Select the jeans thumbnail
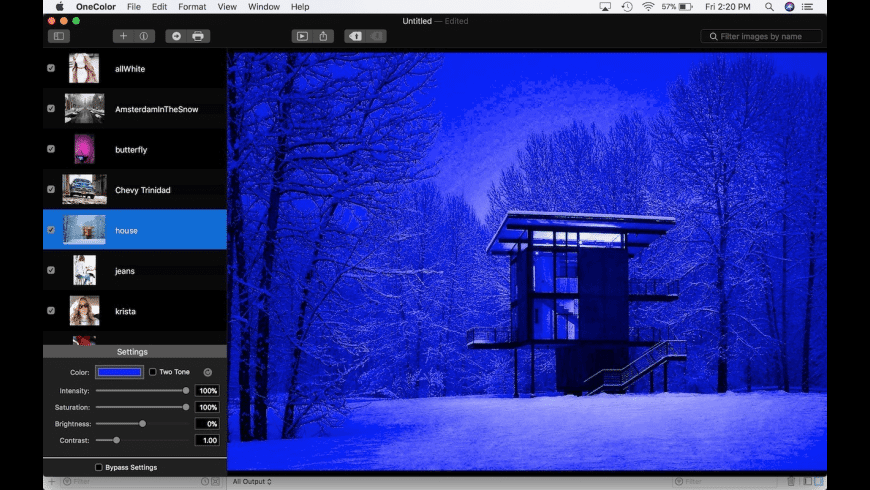 point(84,270)
